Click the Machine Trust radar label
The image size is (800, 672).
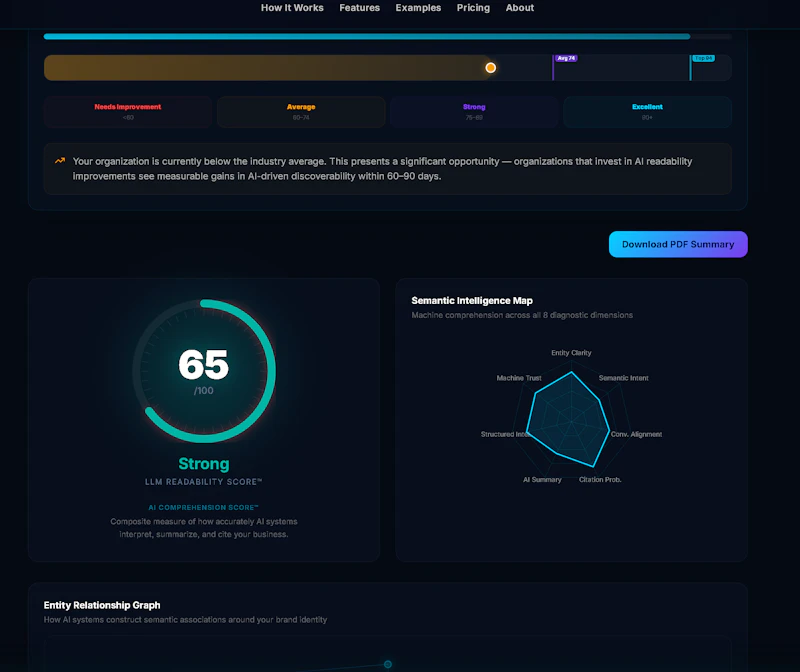tap(519, 378)
